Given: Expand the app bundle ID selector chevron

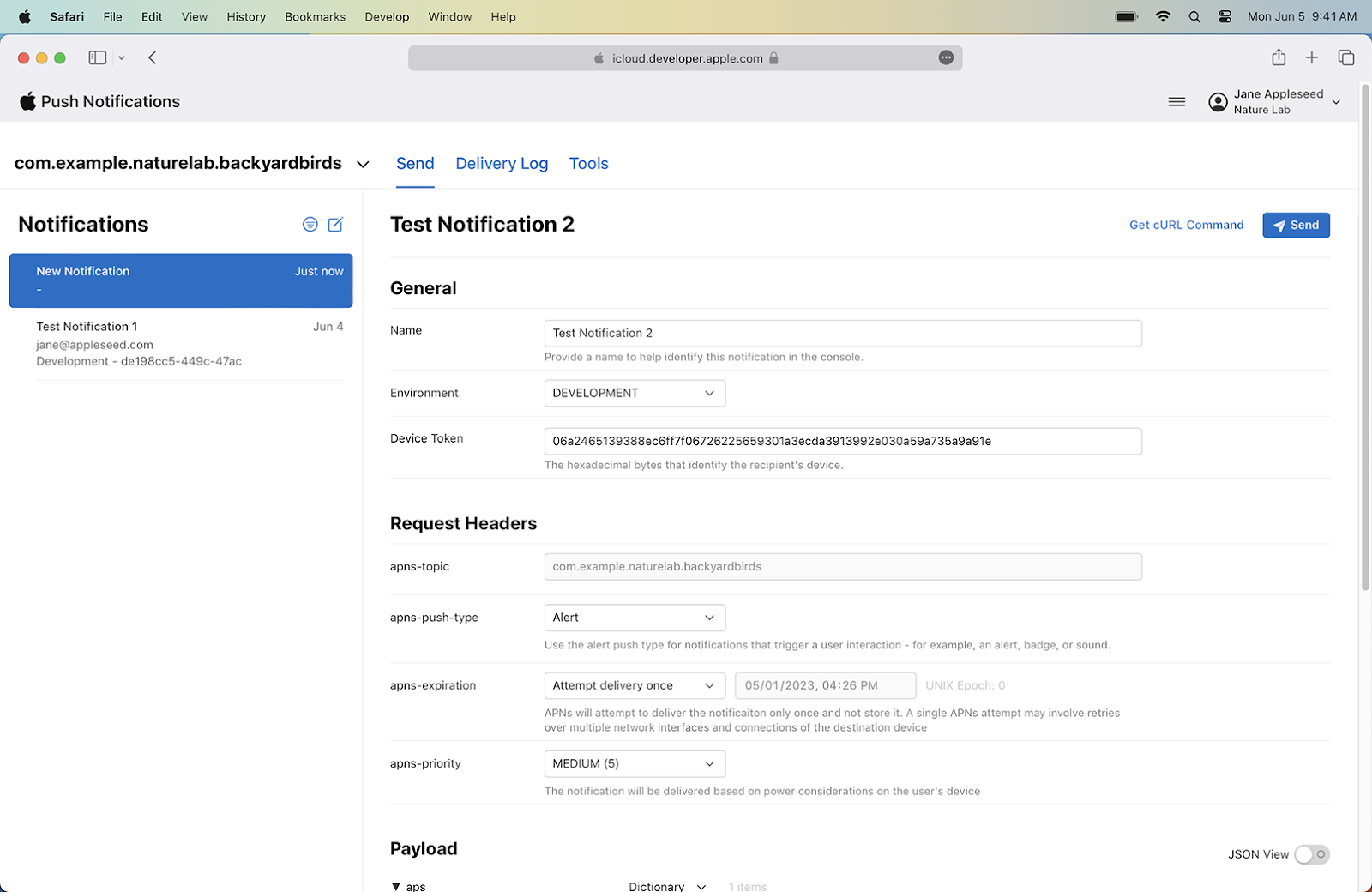Looking at the screenshot, I should coord(363,164).
